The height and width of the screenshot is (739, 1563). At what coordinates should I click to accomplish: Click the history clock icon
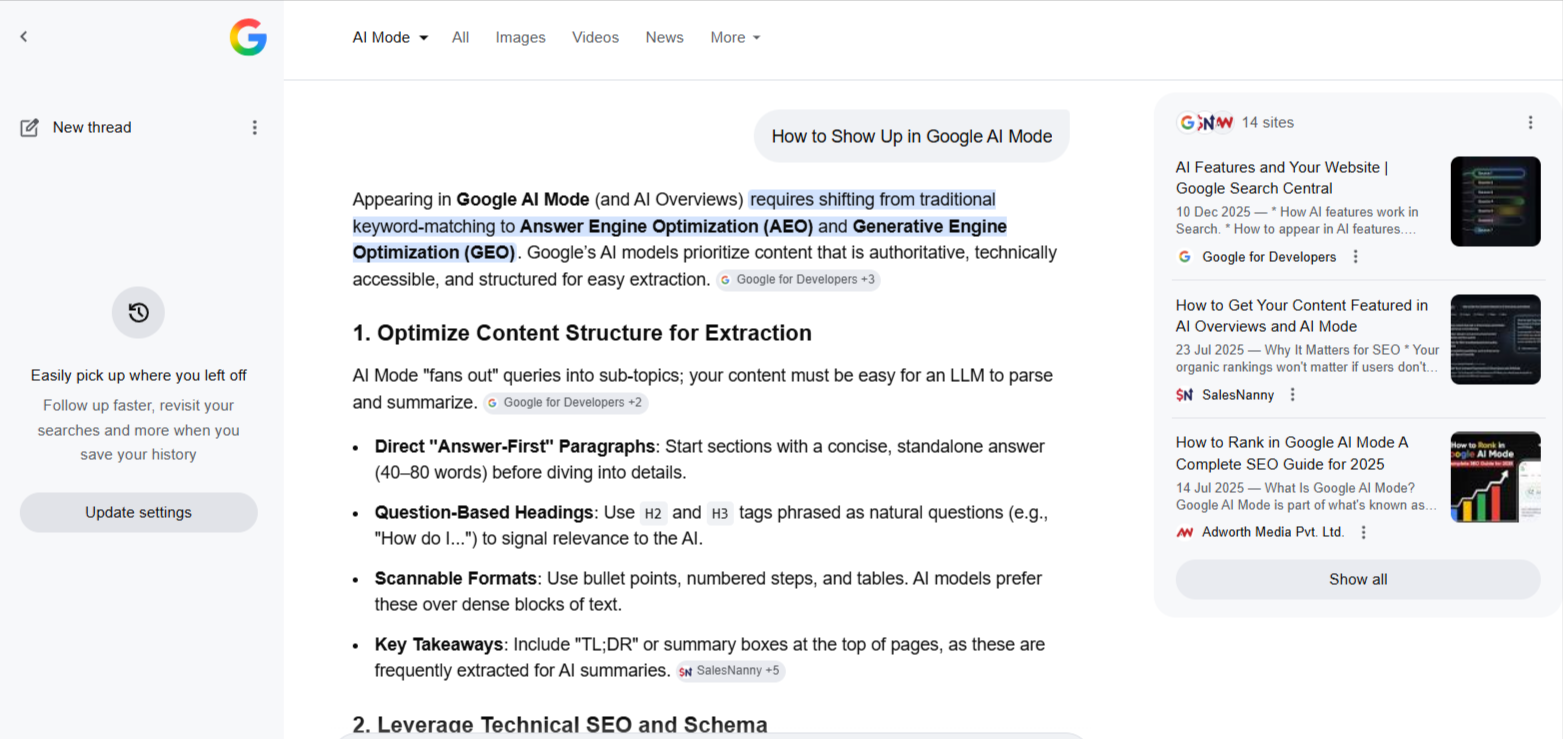pos(139,313)
